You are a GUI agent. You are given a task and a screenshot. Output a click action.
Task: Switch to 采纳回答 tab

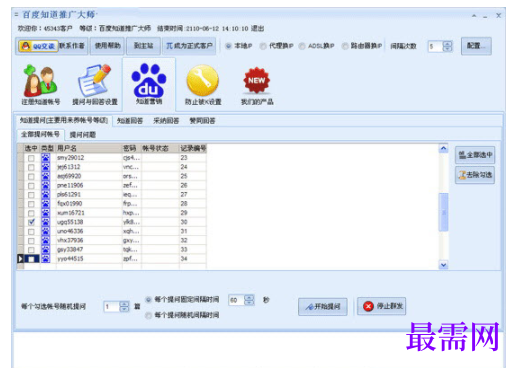[166, 121]
